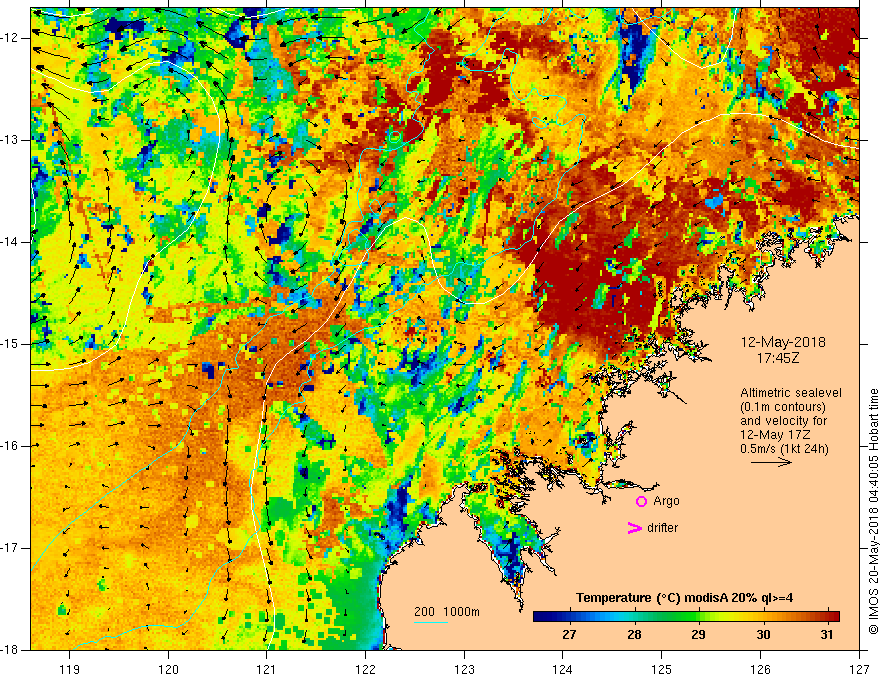Click the cyan depth contour legend line

coord(431,622)
